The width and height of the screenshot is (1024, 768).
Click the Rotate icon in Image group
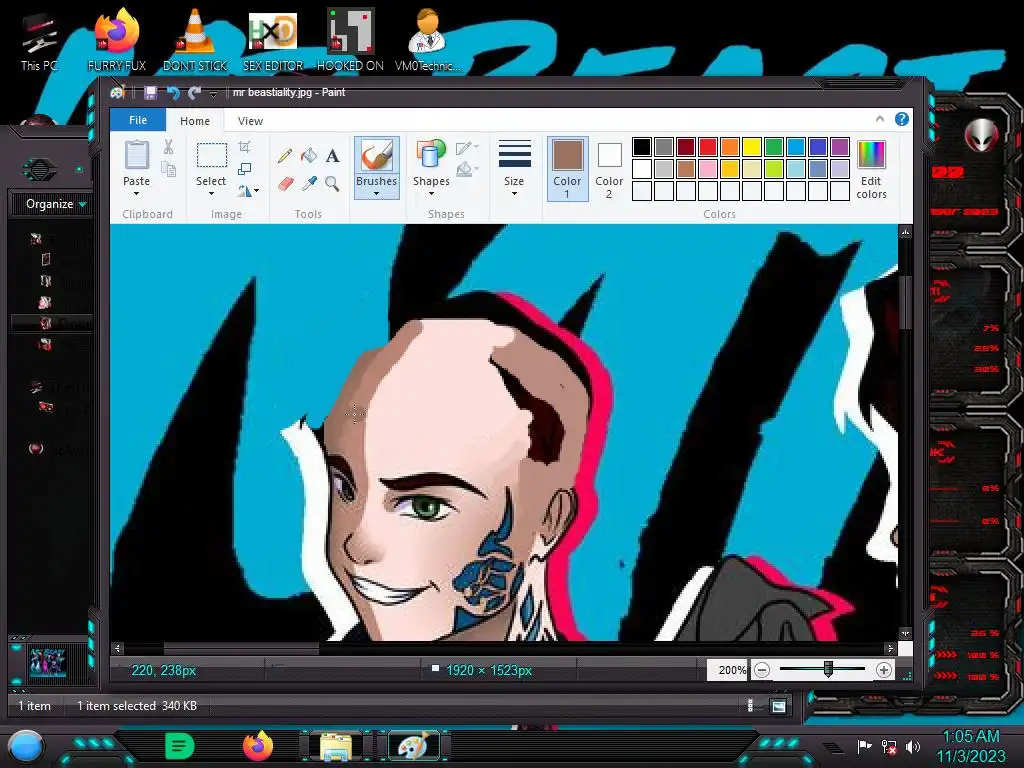pyautogui.click(x=244, y=191)
